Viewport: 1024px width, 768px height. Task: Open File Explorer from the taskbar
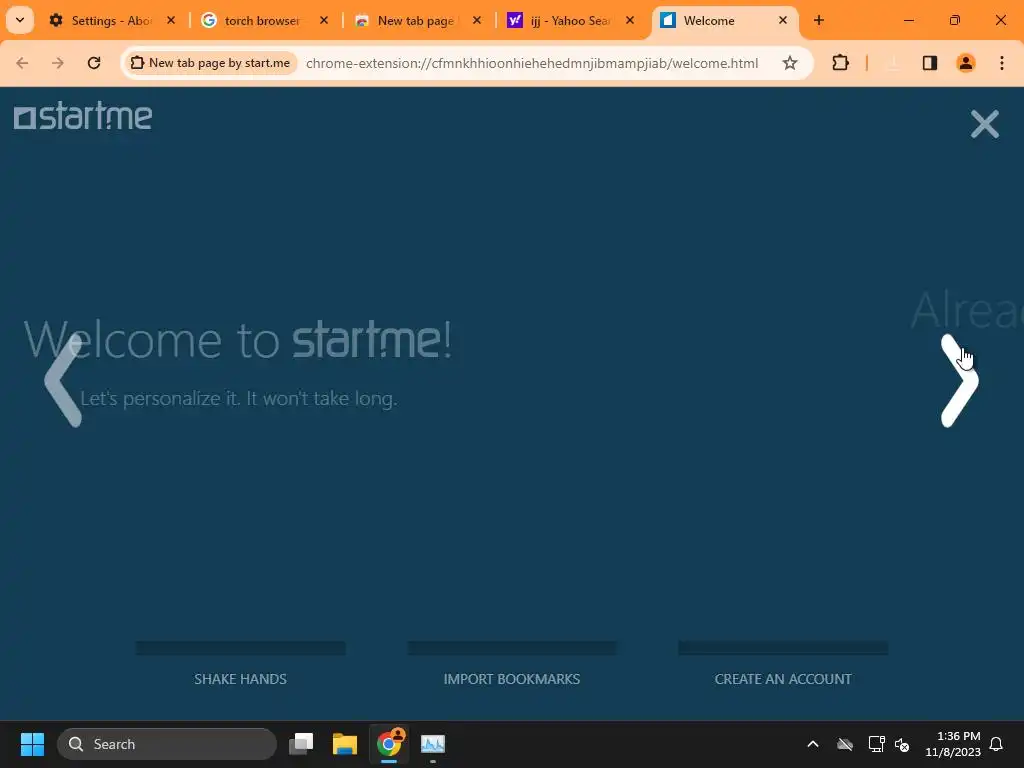tap(345, 744)
